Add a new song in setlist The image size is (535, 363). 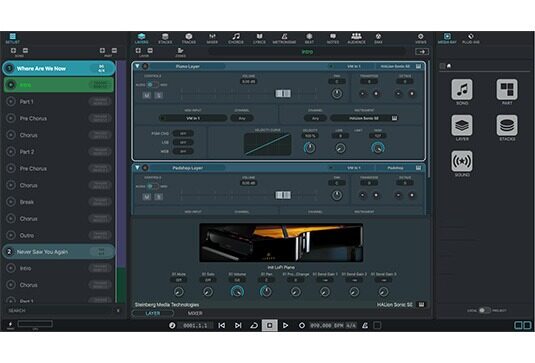[x=13, y=50]
